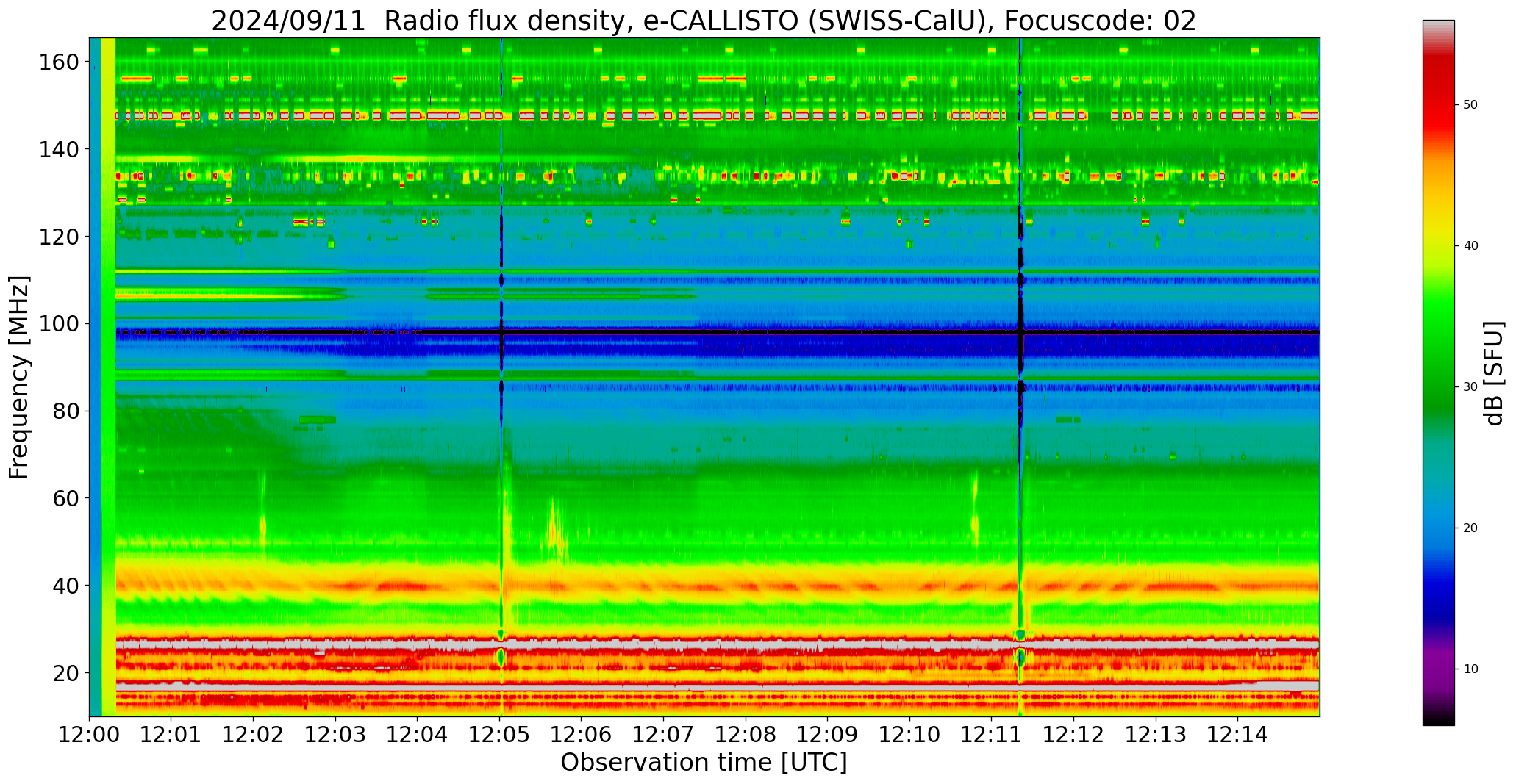This screenshot has height=784, width=1516.
Task: Click the 12:10 time tick label
Action: click(909, 734)
